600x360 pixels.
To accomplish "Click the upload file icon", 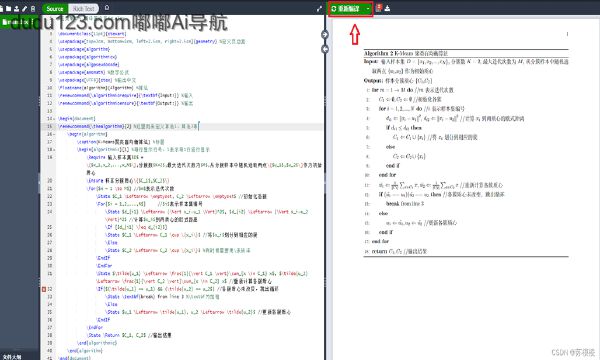I will 16,8.
